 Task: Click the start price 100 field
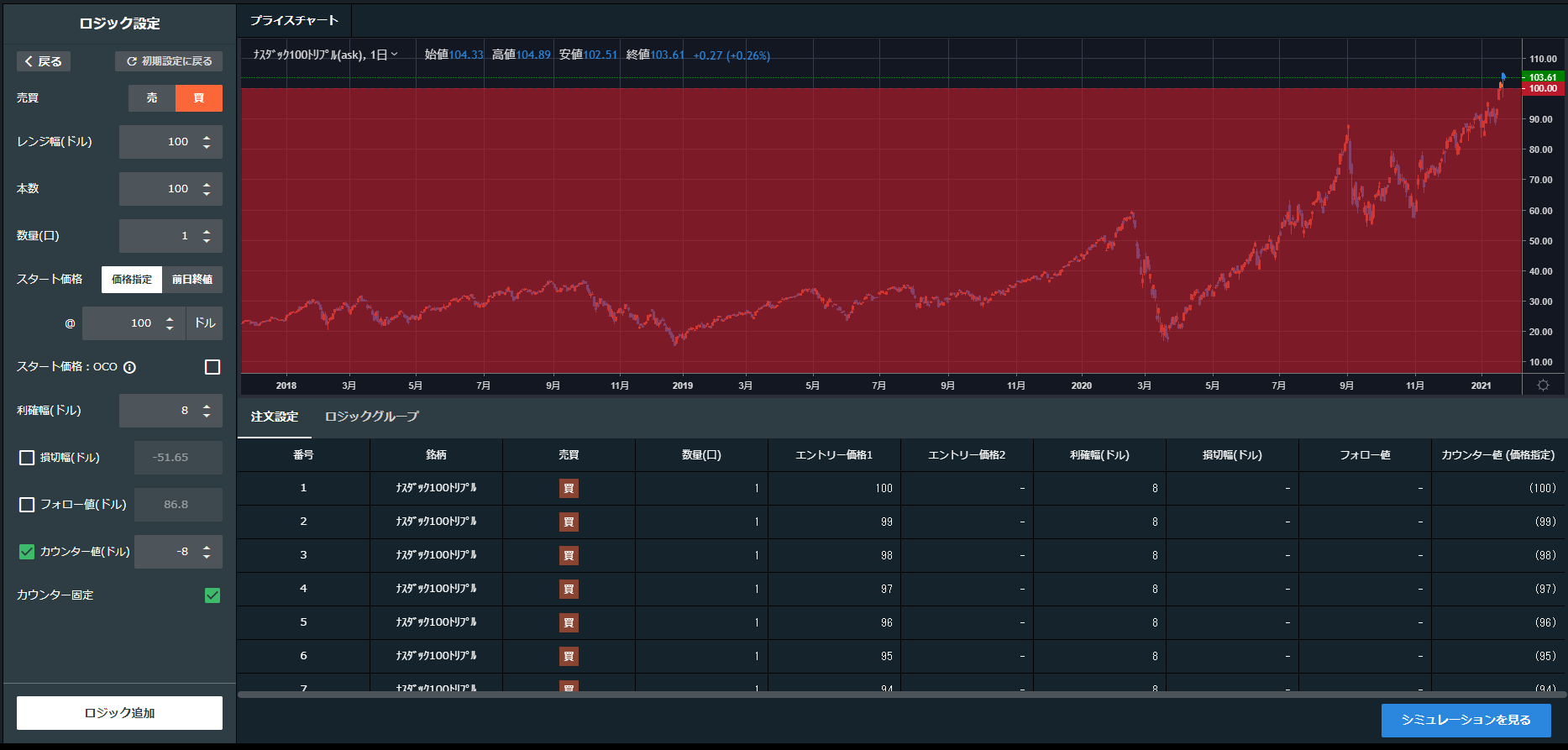coord(134,323)
